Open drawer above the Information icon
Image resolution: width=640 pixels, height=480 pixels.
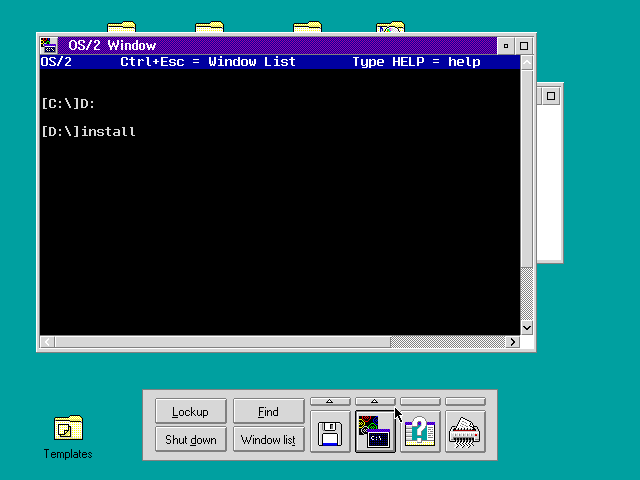(420, 402)
